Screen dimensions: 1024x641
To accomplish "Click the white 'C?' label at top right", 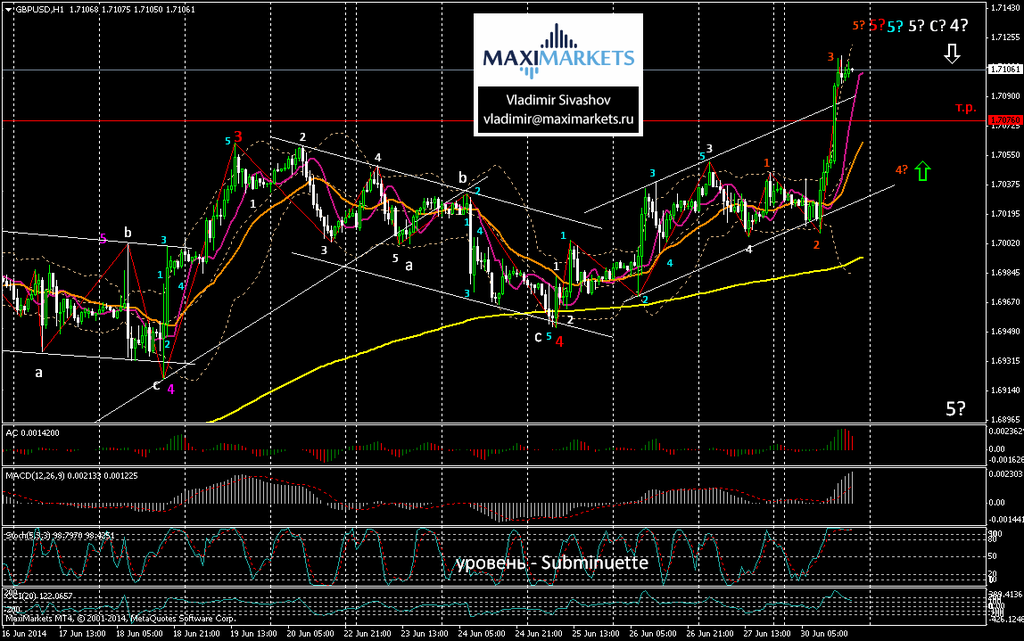I will tap(938, 25).
